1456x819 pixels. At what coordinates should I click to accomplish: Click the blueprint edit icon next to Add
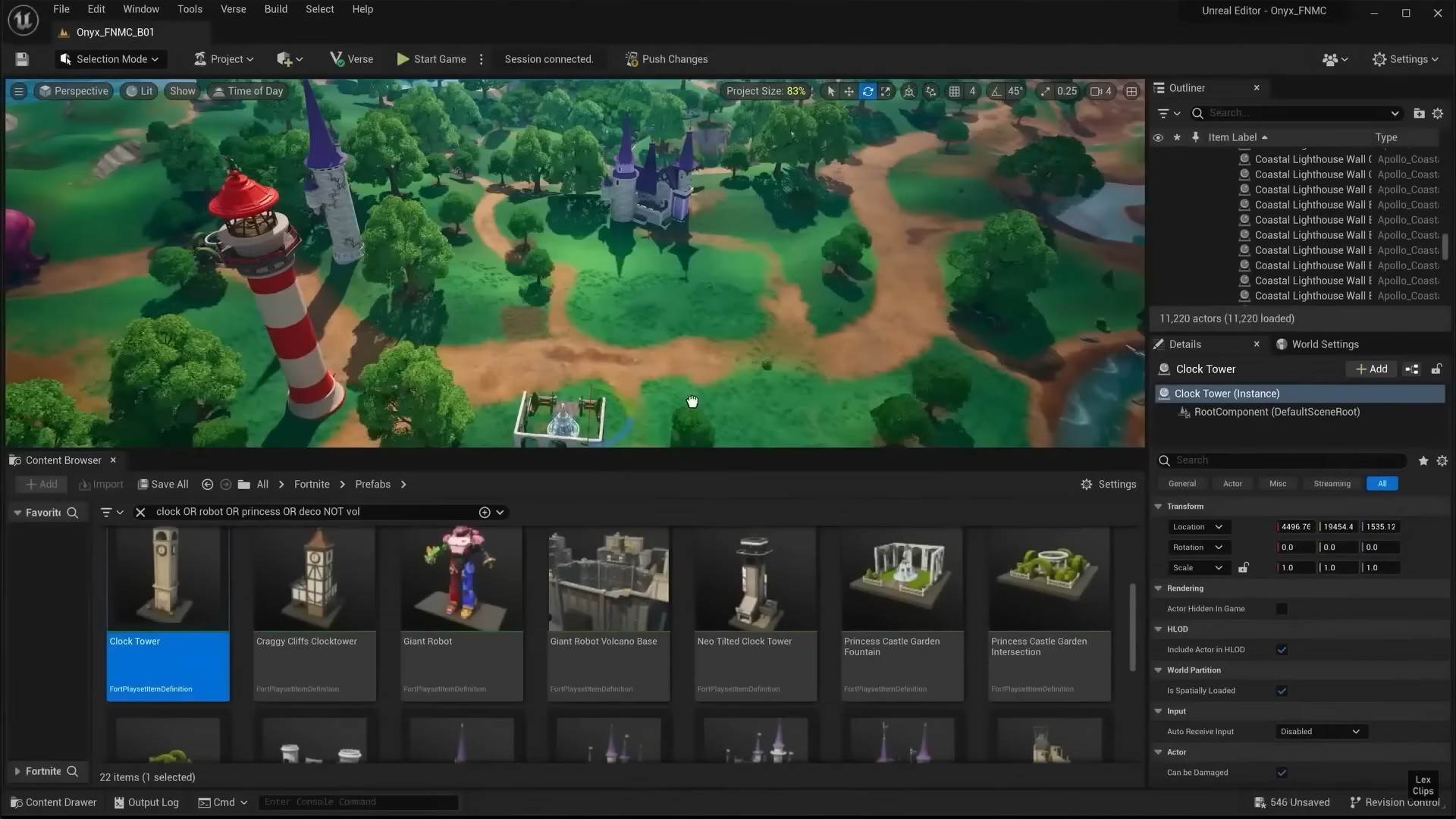point(1411,369)
